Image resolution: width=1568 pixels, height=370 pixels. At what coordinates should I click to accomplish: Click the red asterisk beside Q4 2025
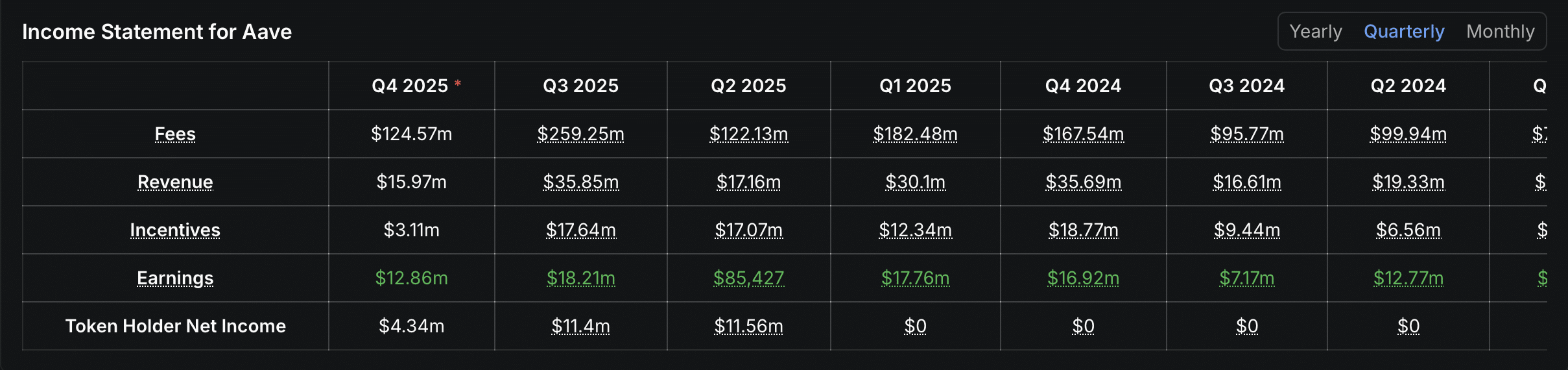(458, 83)
